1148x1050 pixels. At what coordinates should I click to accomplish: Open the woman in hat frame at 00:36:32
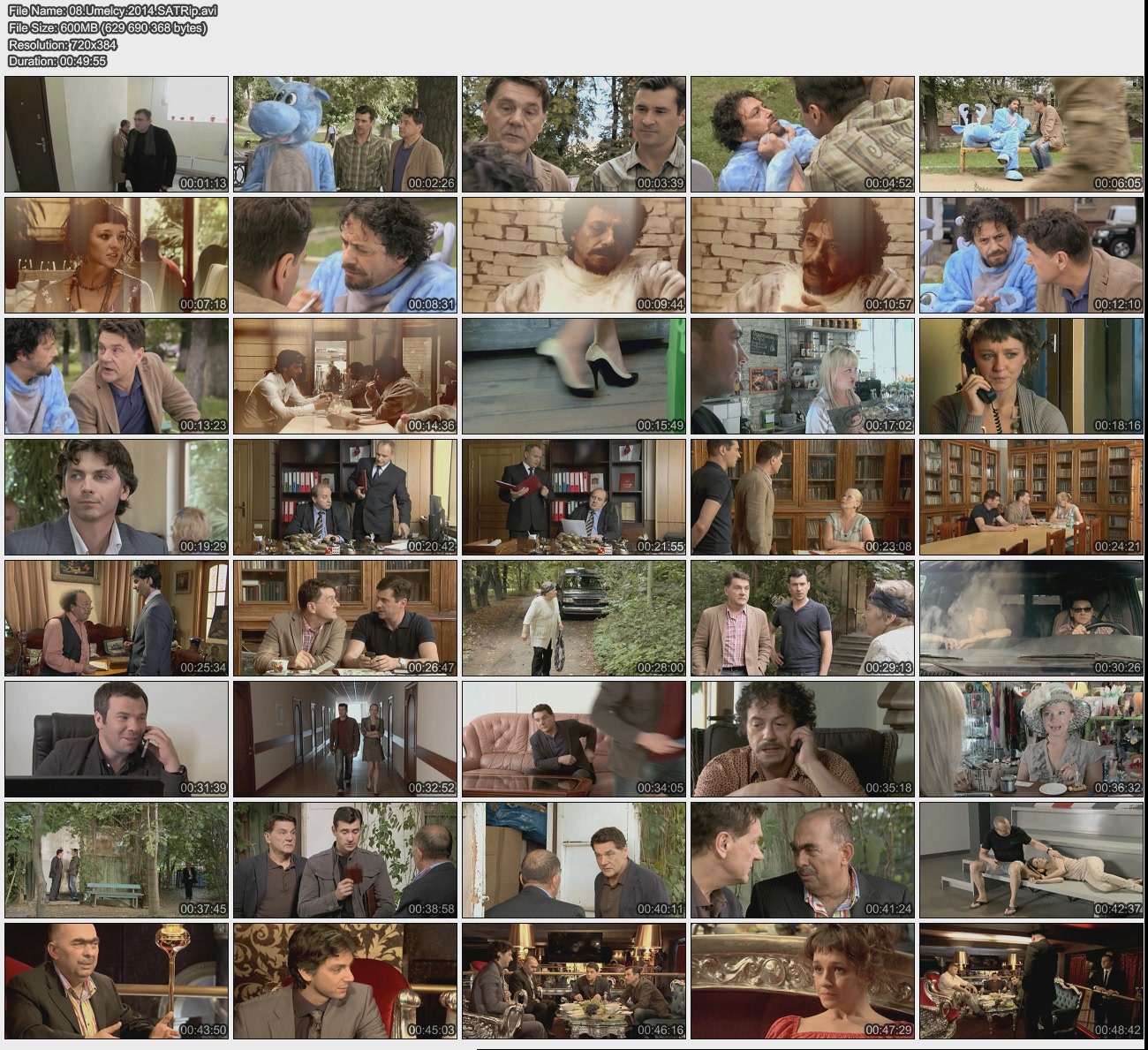tap(1031, 738)
